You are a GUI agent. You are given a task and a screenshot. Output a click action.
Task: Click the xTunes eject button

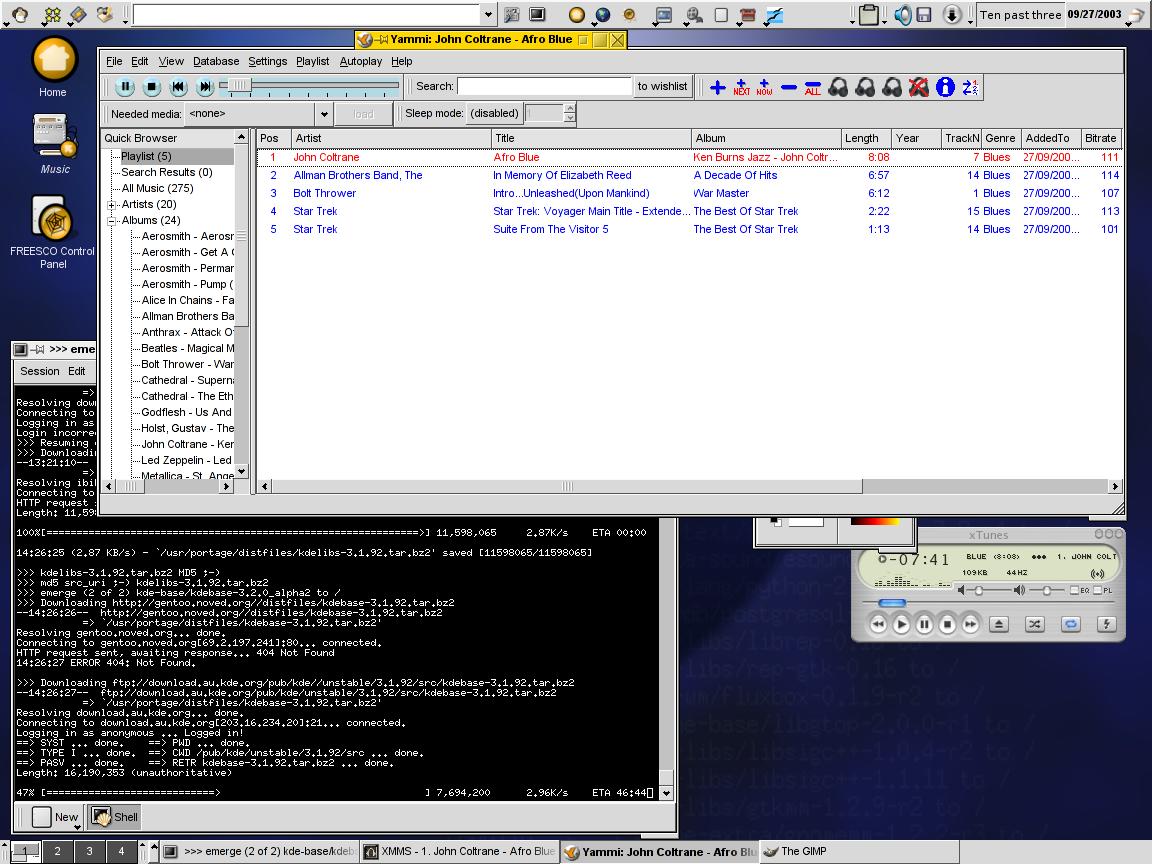[998, 624]
